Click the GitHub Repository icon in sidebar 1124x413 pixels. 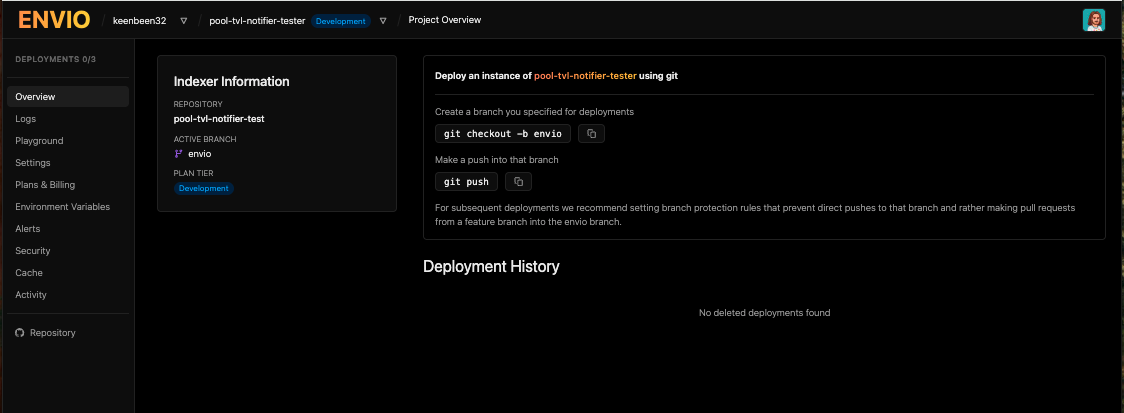tap(19, 333)
